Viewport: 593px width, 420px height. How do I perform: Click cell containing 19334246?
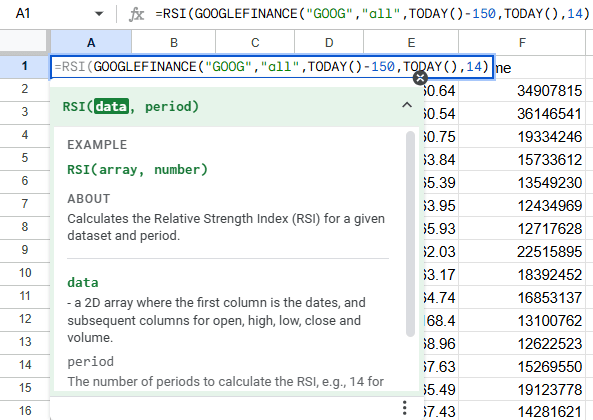[522, 137]
